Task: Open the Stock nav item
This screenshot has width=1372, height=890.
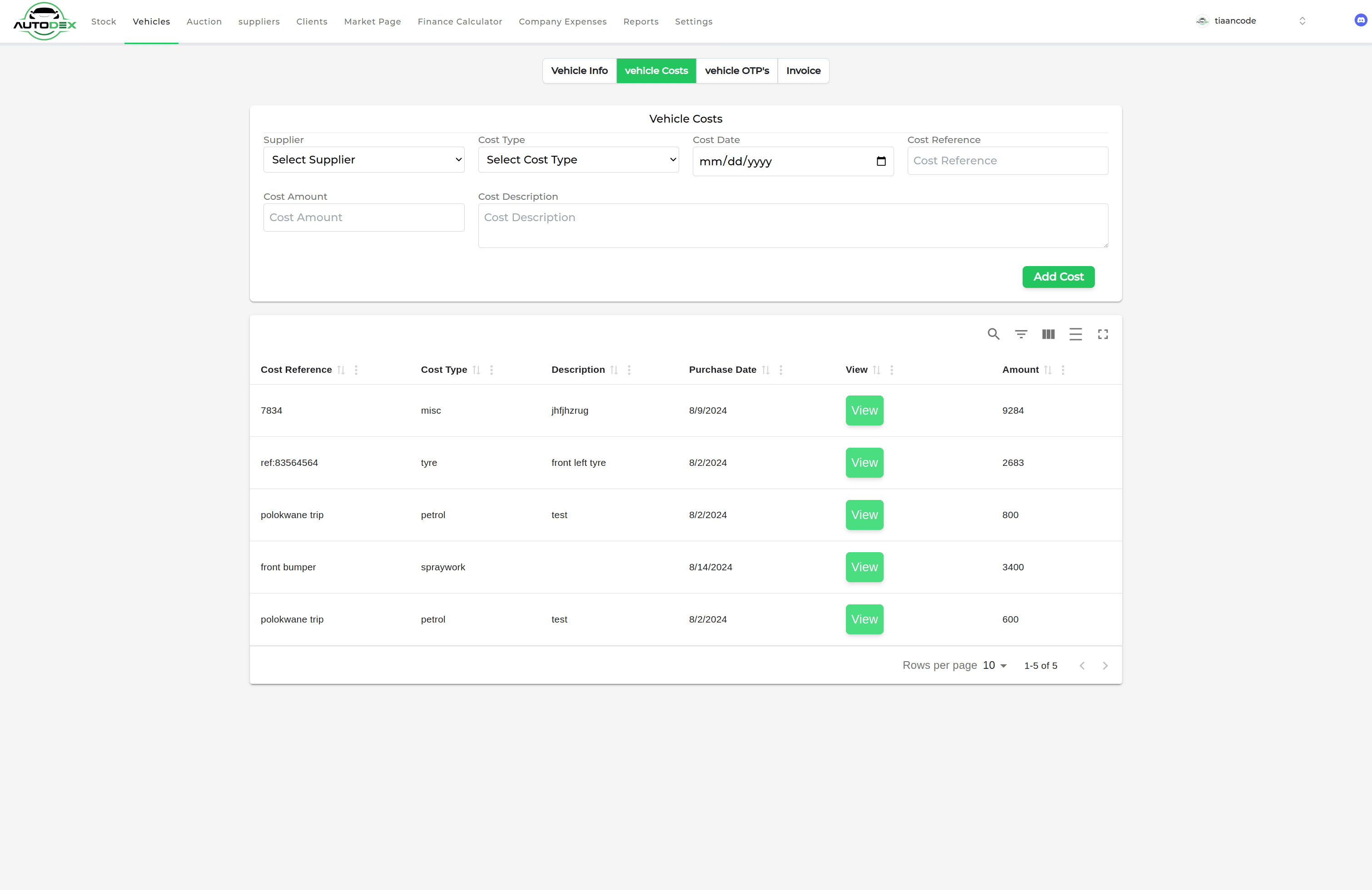Action: (104, 21)
